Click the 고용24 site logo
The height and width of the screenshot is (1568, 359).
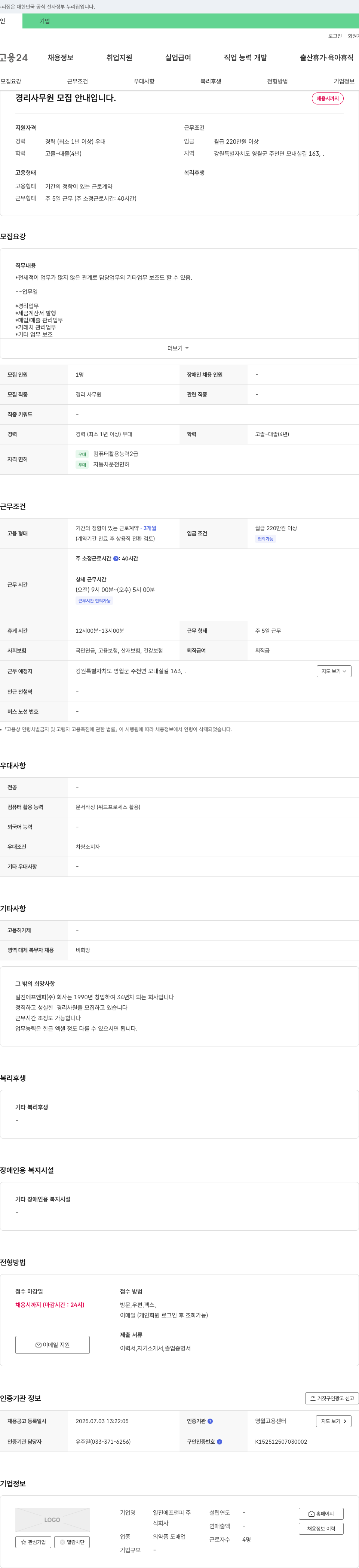pyautogui.click(x=13, y=58)
